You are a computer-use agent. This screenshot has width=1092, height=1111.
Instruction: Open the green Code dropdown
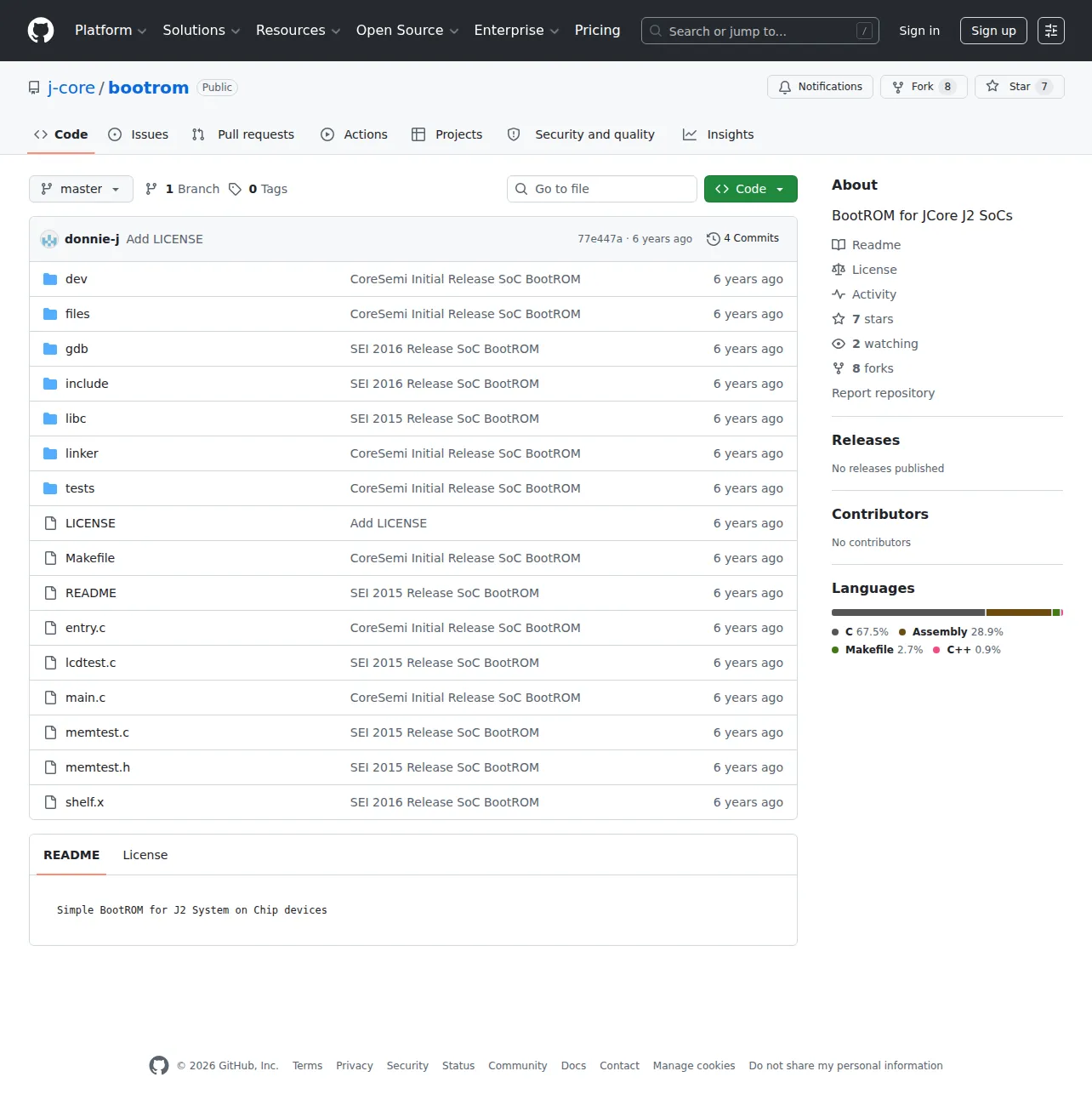[x=750, y=189]
